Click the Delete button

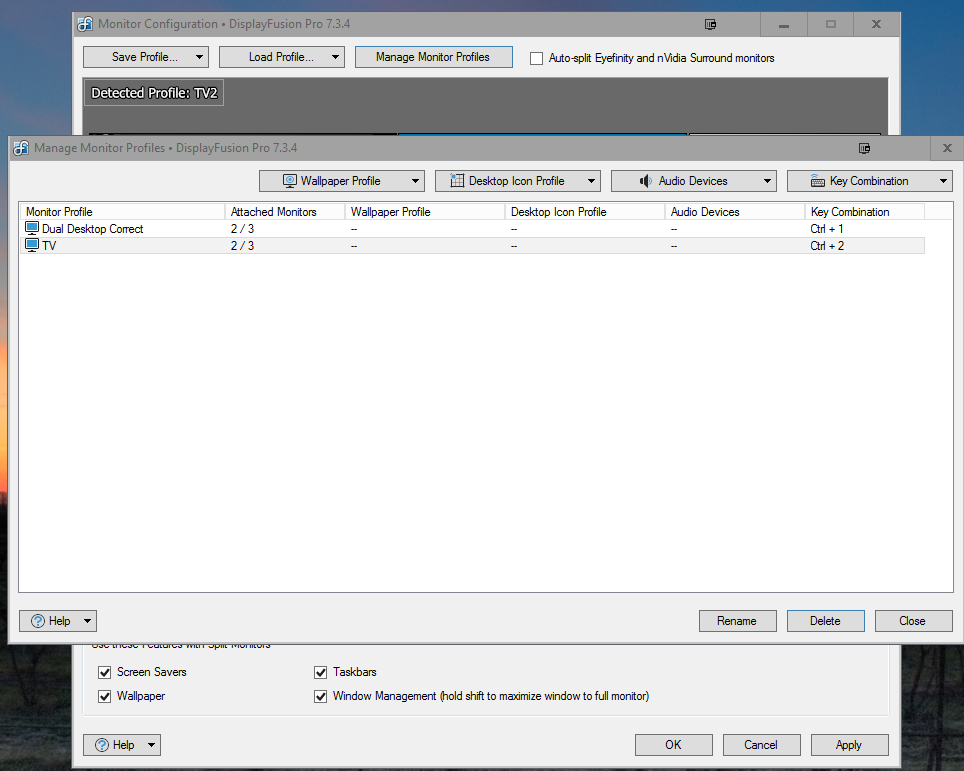tap(825, 621)
